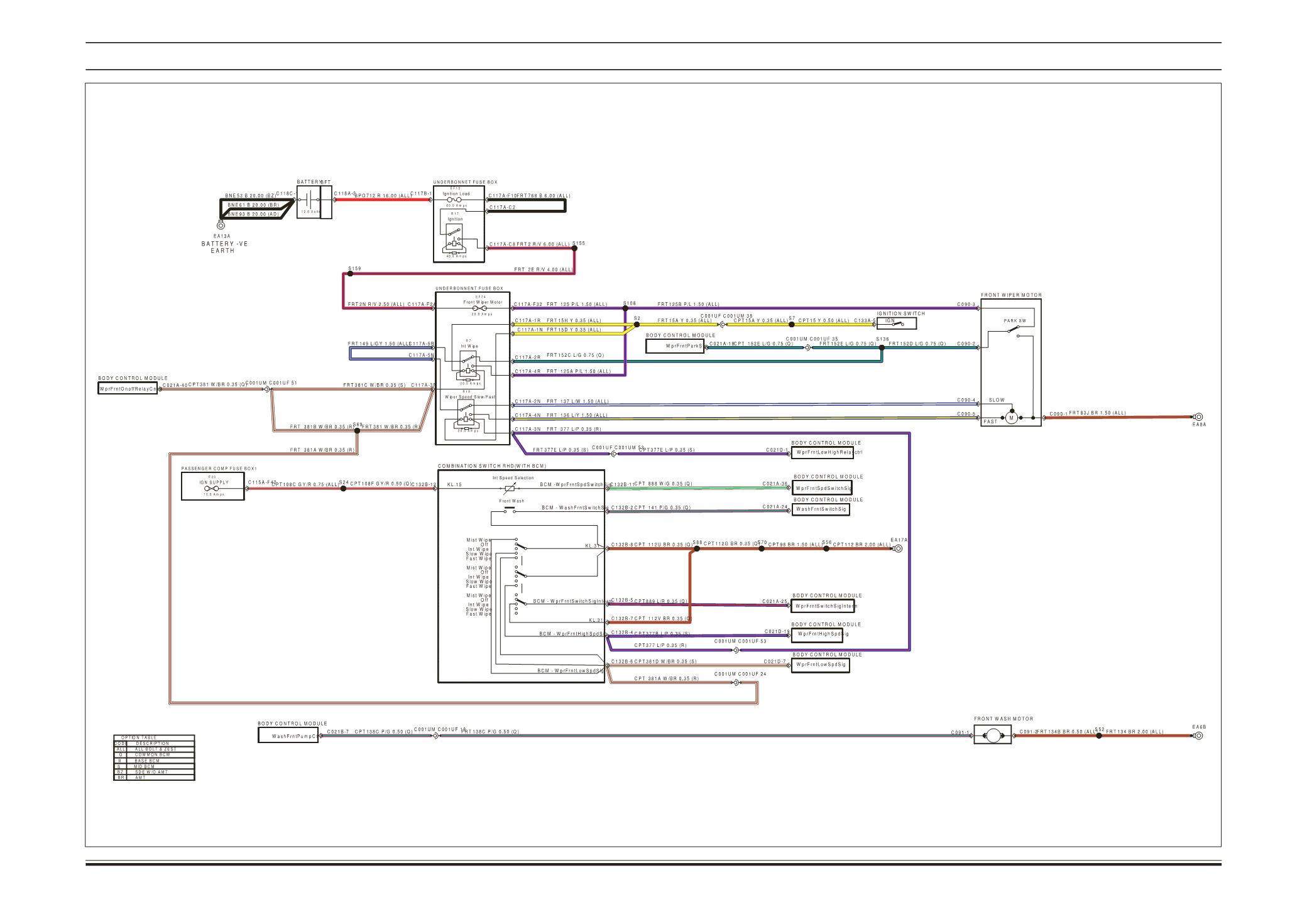Image resolution: width=1307 pixels, height=924 pixels.
Task: Click the WashFrntPumpC module box
Action: point(288,736)
